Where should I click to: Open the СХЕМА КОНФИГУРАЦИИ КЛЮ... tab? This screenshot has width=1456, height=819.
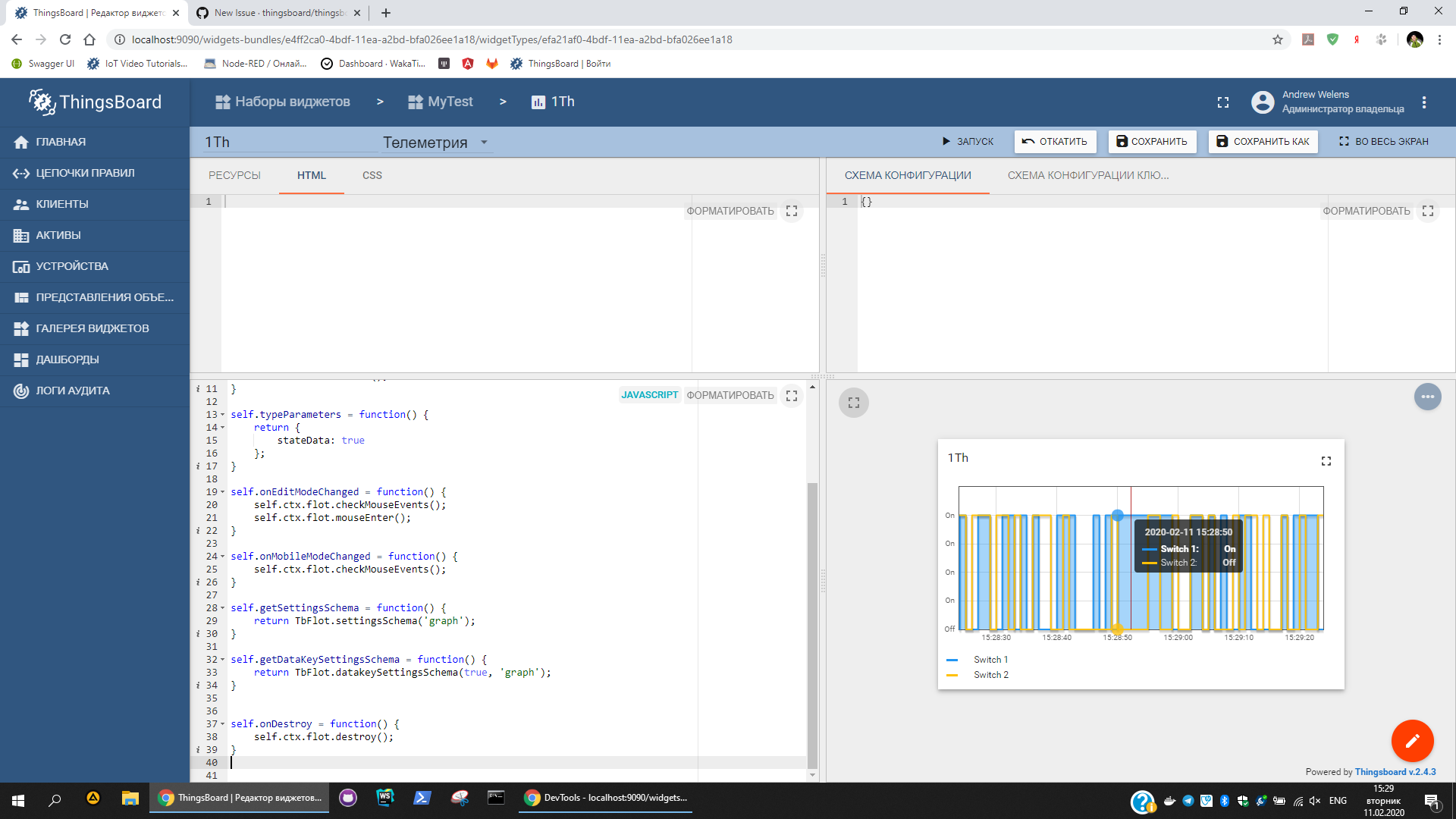point(1087,175)
